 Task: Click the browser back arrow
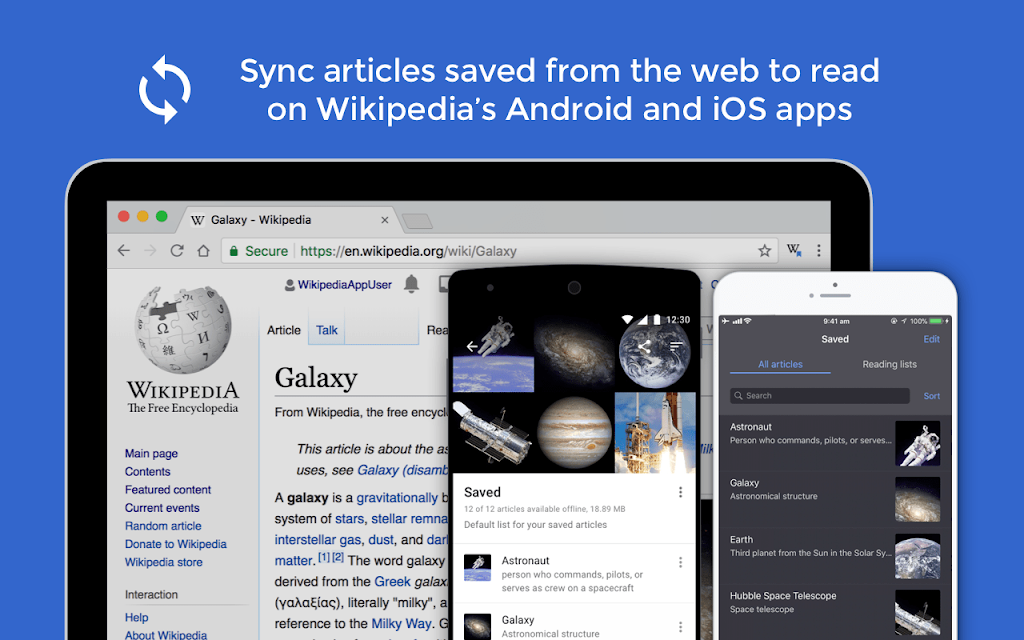point(123,251)
